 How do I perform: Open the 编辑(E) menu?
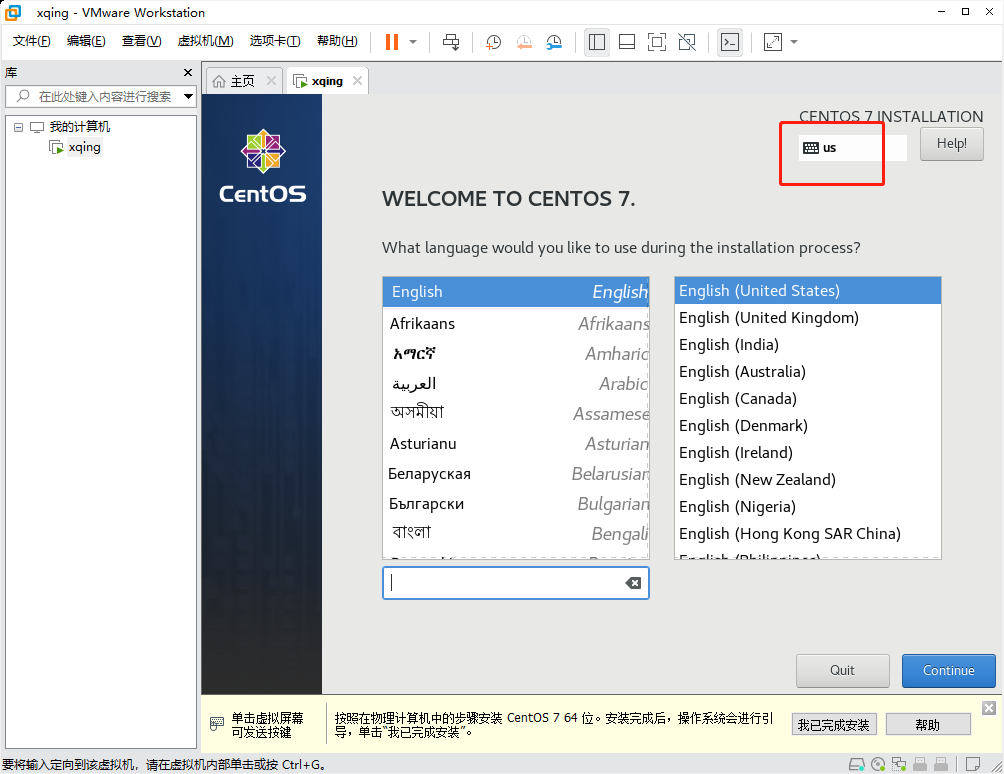(86, 41)
